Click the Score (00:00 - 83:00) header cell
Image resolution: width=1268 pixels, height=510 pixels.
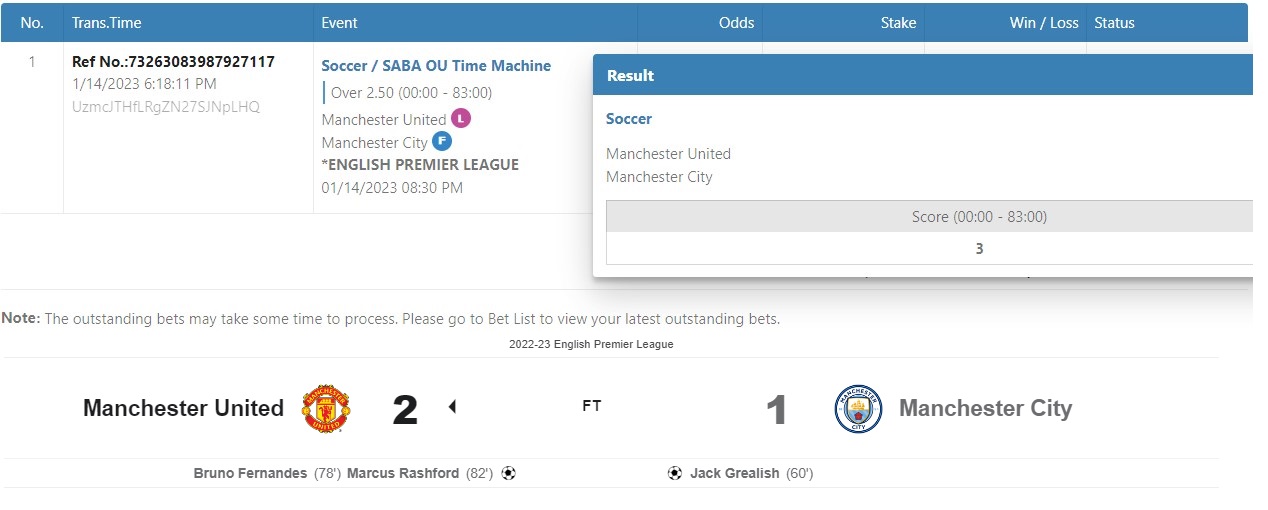(x=978, y=217)
